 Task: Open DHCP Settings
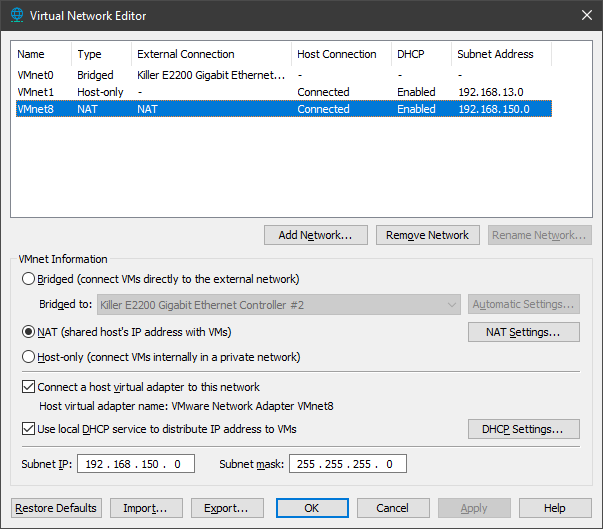coord(523,429)
